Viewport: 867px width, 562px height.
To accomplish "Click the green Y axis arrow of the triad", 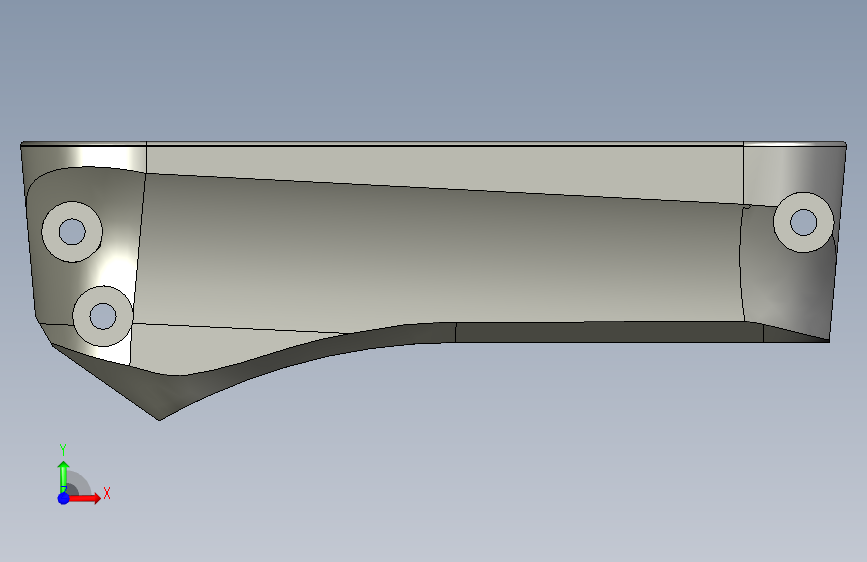I will (x=63, y=476).
